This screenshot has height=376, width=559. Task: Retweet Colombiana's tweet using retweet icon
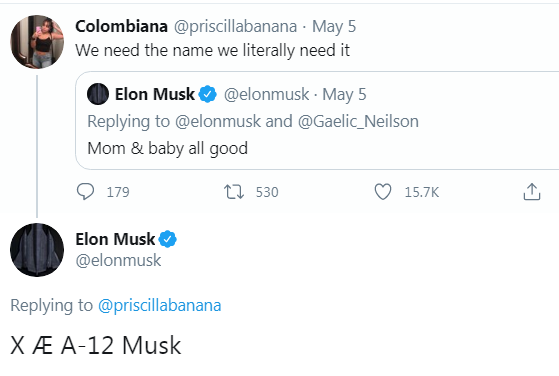(x=234, y=192)
